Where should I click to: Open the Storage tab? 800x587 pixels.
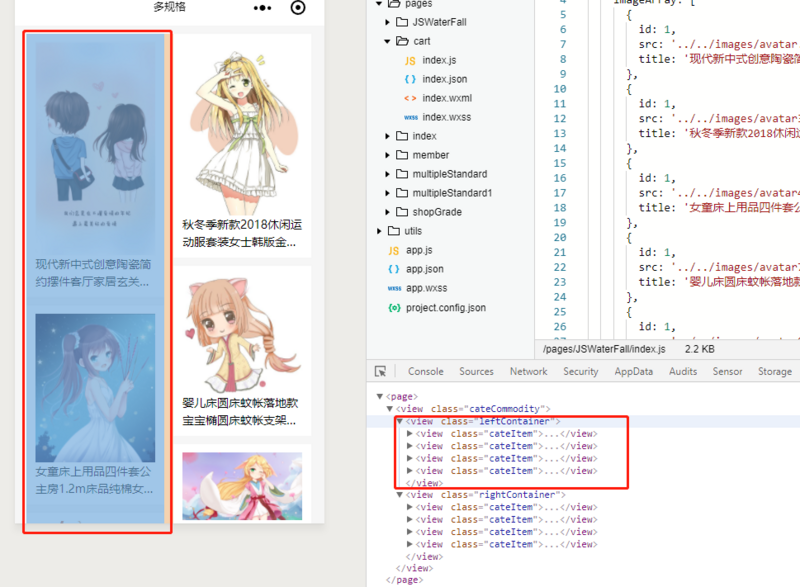click(x=775, y=372)
